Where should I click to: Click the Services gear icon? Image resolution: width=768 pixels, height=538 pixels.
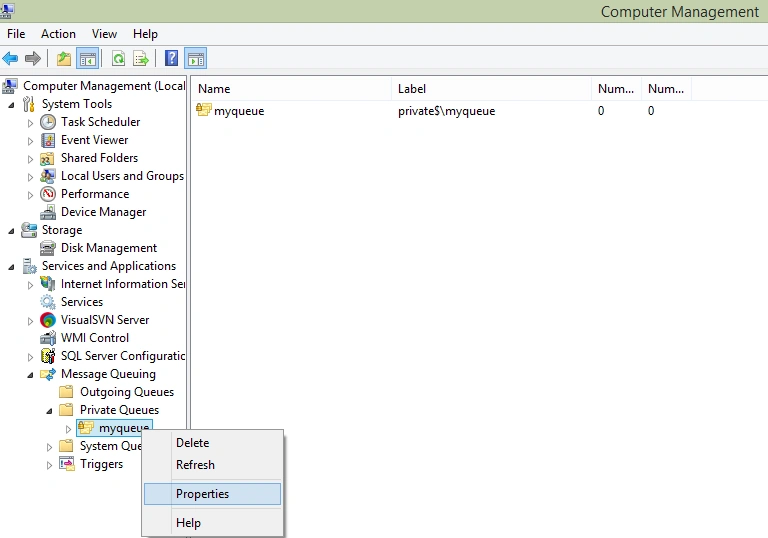tap(48, 302)
